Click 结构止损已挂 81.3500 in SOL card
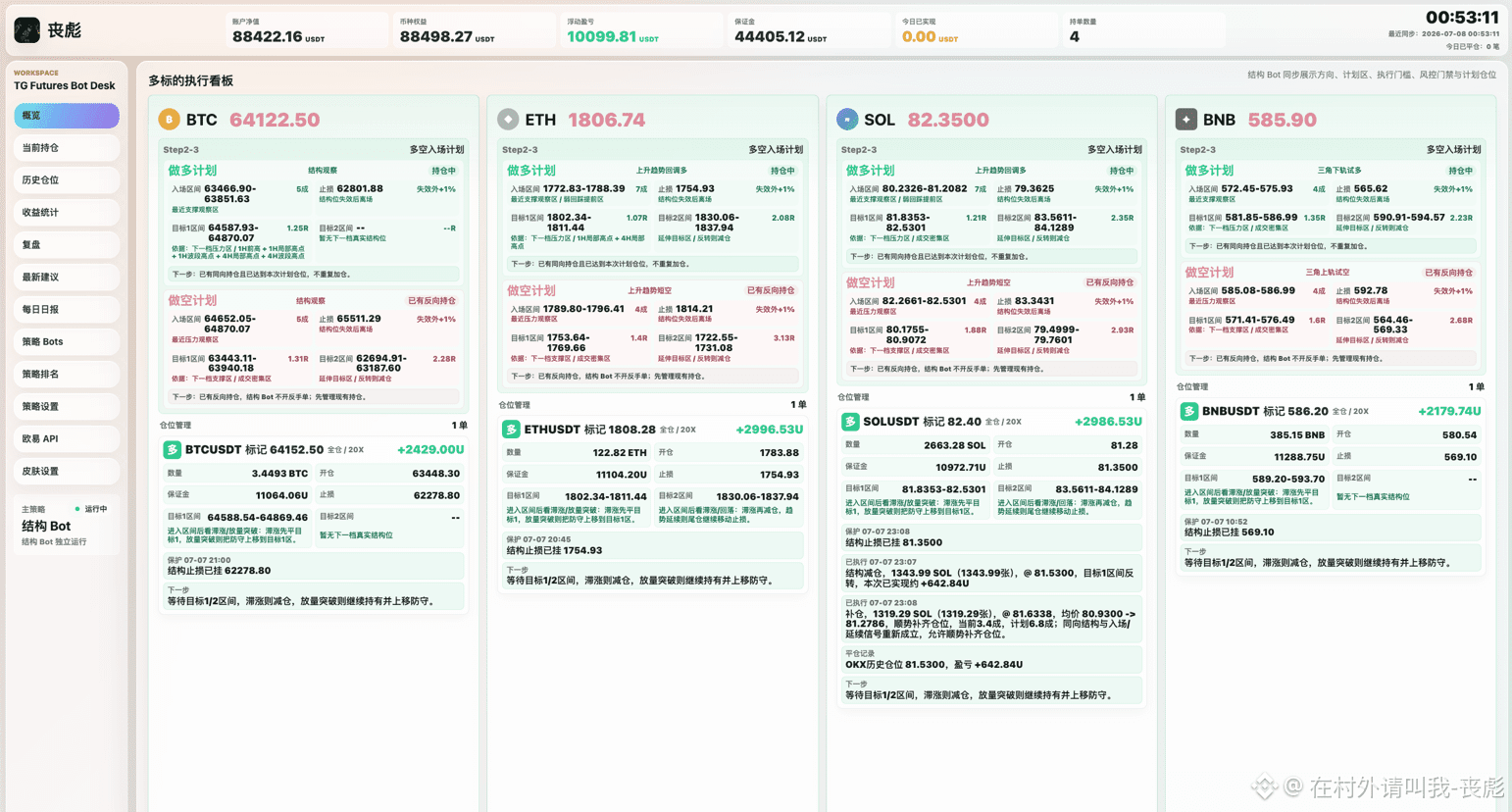The height and width of the screenshot is (812, 1512). 893,542
